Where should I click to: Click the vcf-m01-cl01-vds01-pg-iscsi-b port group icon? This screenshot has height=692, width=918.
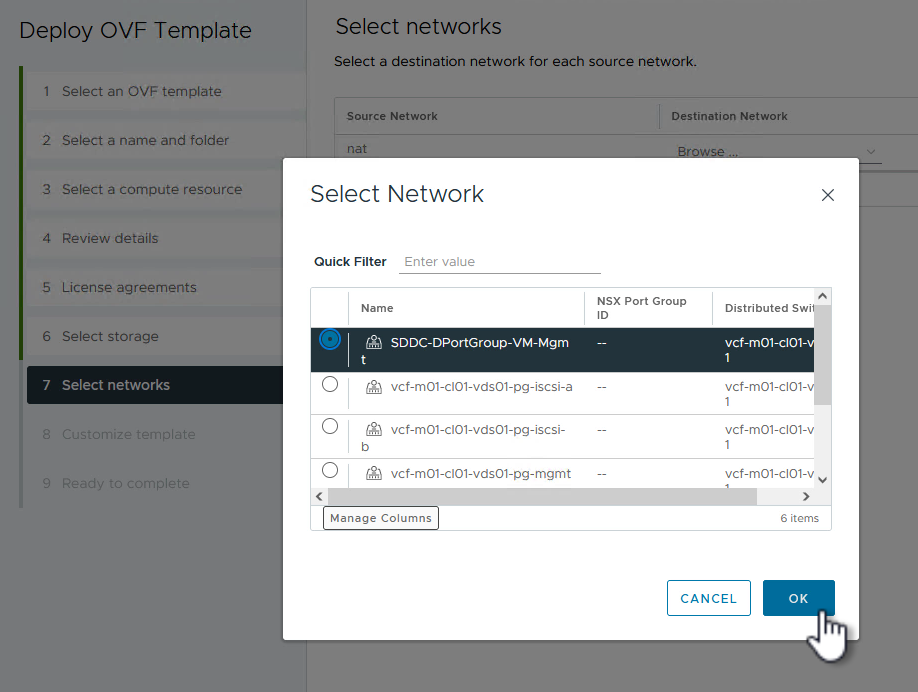[x=375, y=430]
